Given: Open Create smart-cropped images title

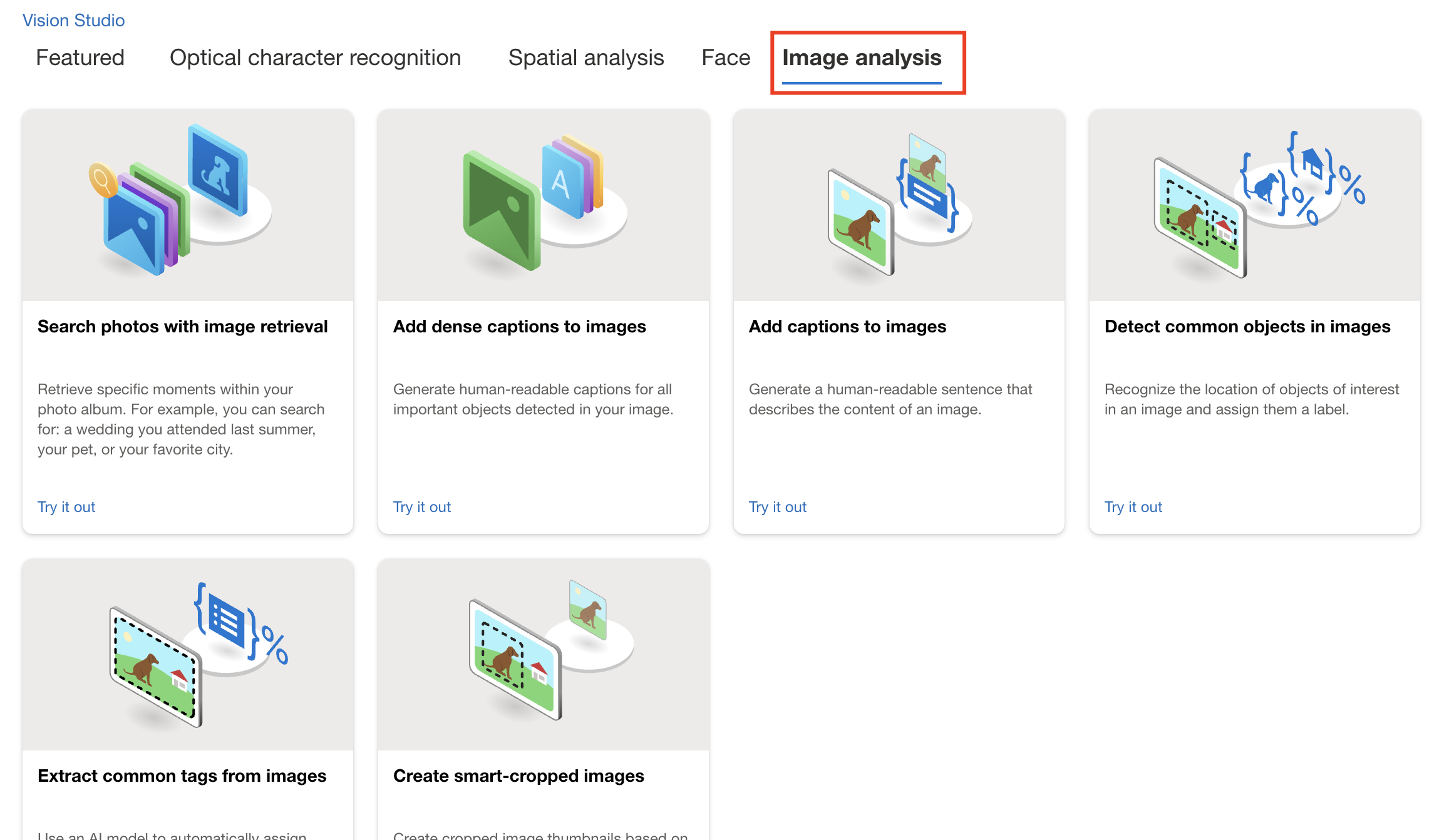Looking at the screenshot, I should click(x=518, y=776).
